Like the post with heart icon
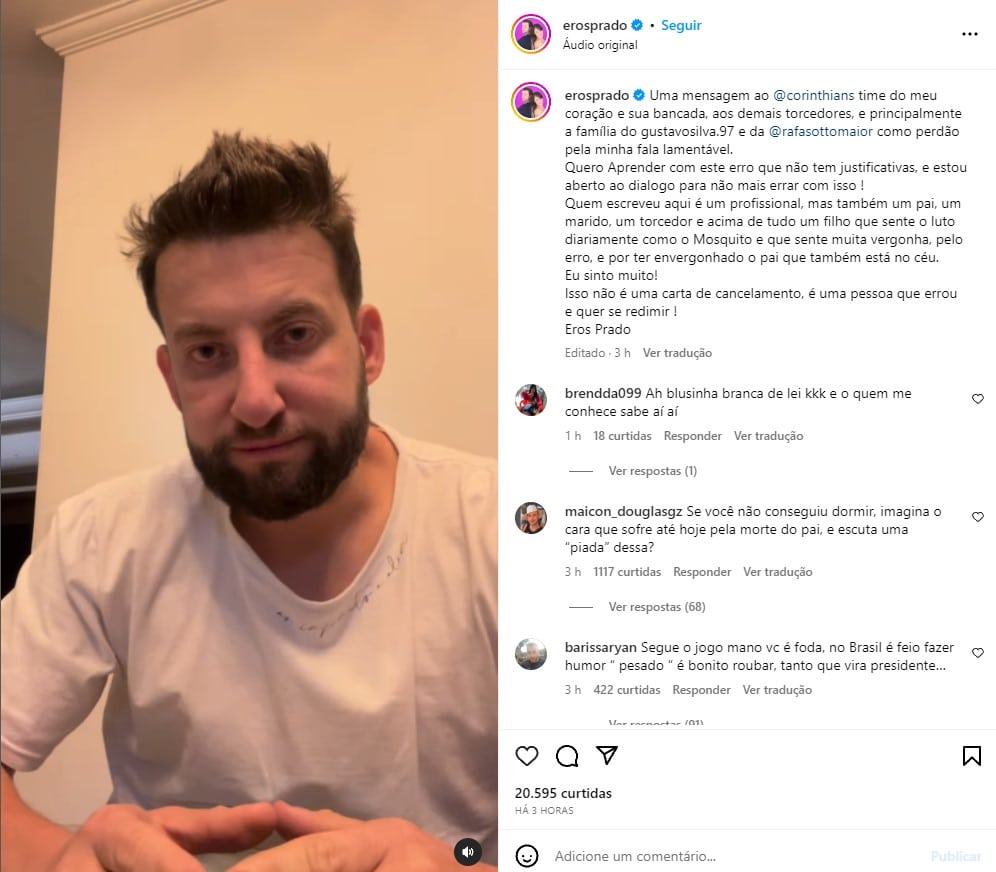Screen dimensions: 996x872 click(x=527, y=756)
